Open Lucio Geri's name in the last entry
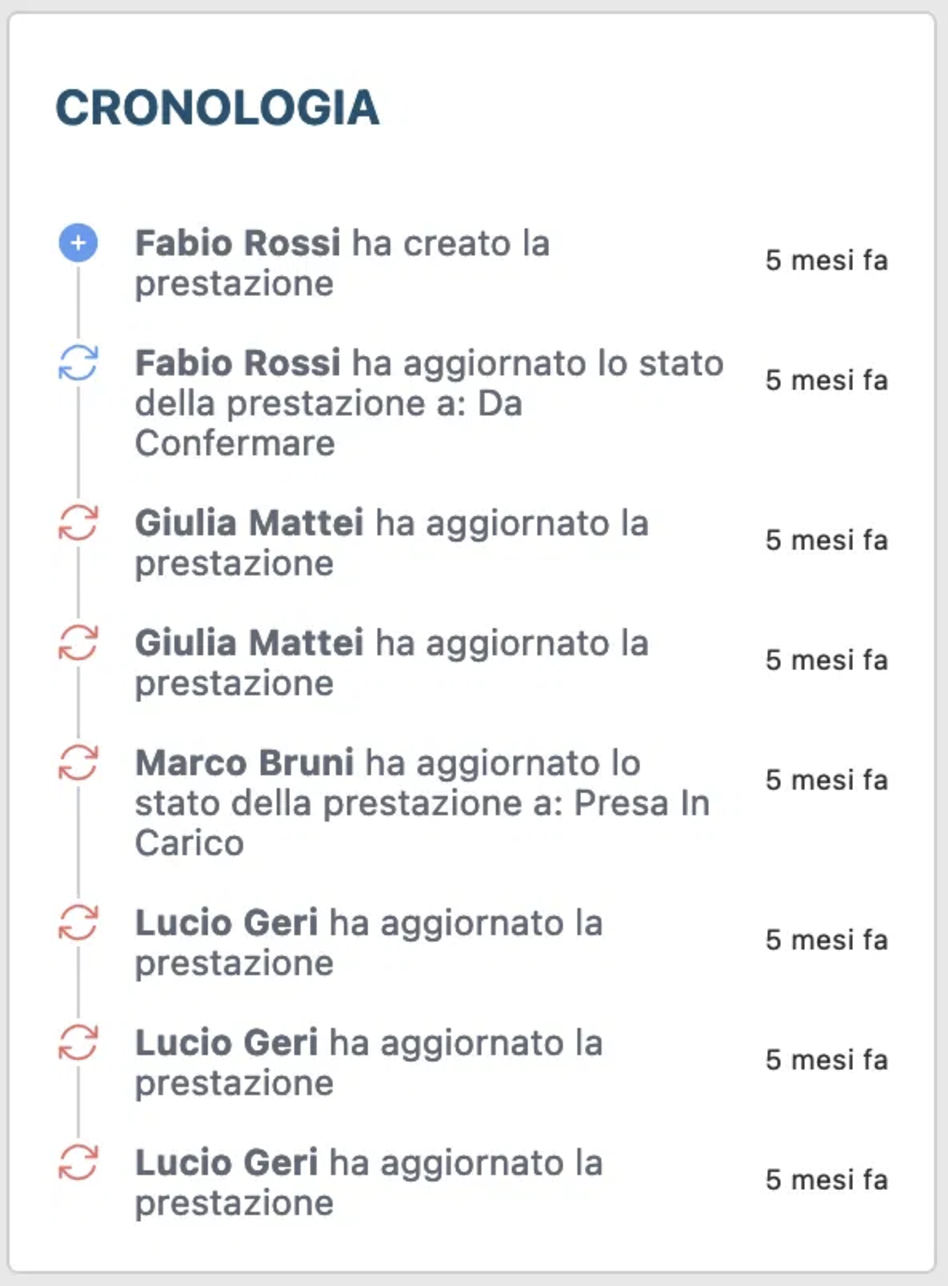The height and width of the screenshot is (1286, 948). tap(227, 1163)
